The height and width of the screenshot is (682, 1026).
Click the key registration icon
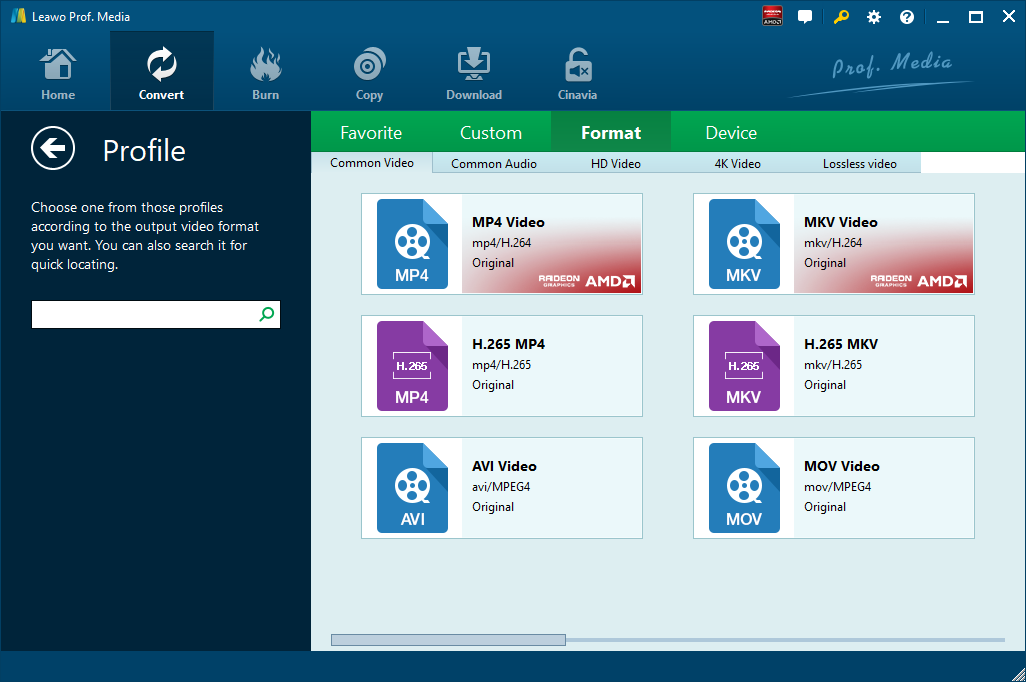pos(842,17)
